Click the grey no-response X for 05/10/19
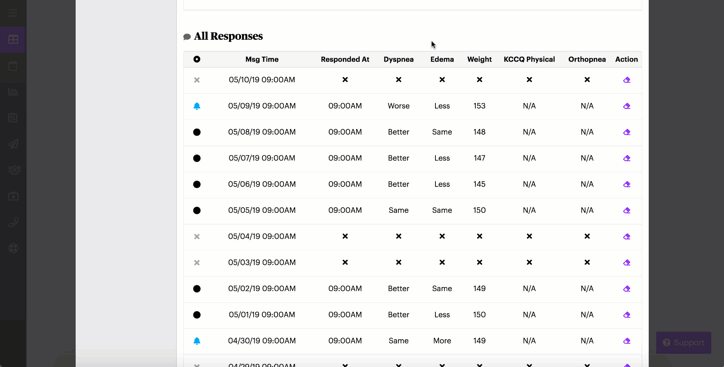Image resolution: width=724 pixels, height=367 pixels. click(x=197, y=80)
